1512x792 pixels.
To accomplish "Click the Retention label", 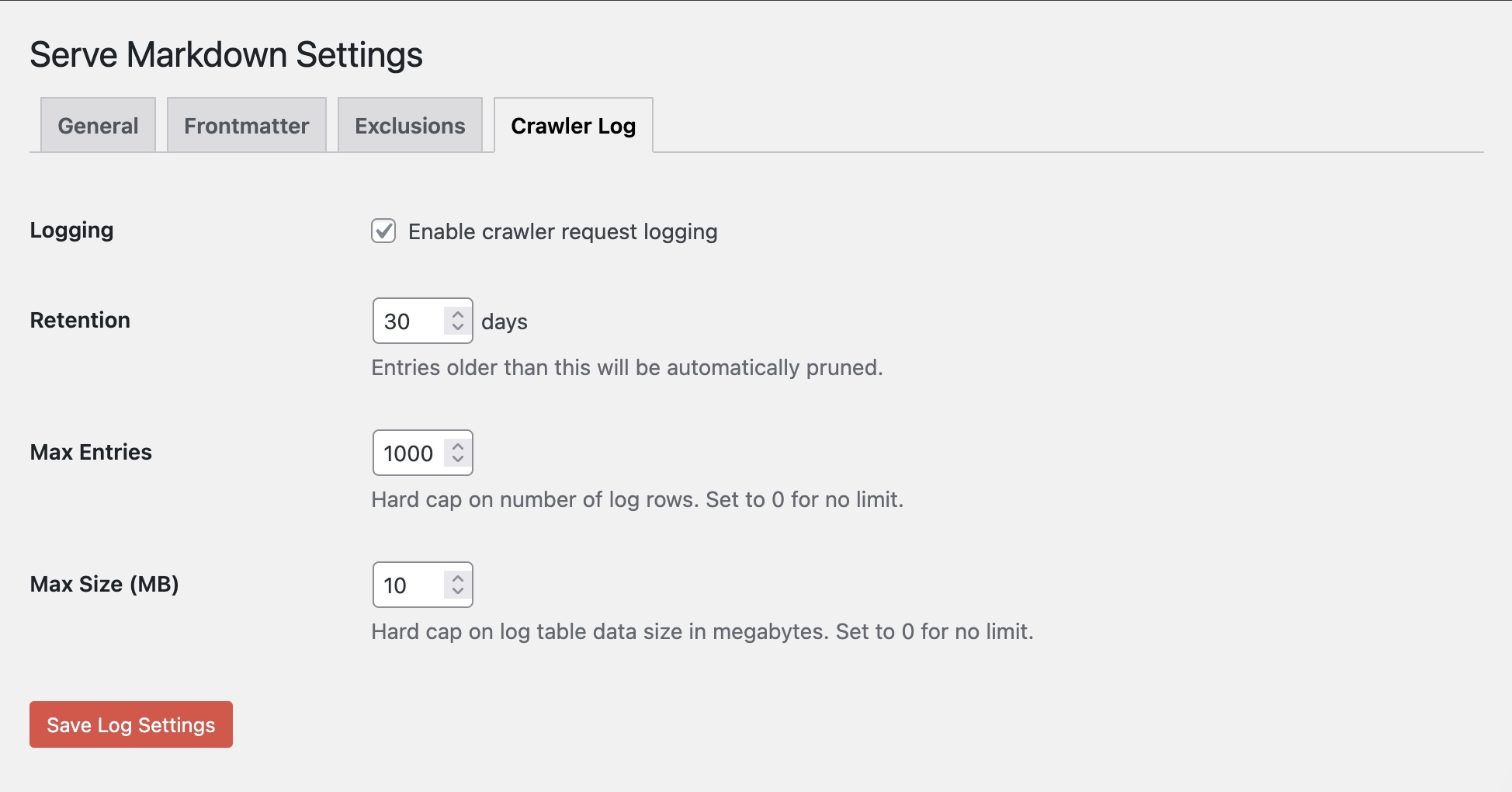I will pos(79,320).
